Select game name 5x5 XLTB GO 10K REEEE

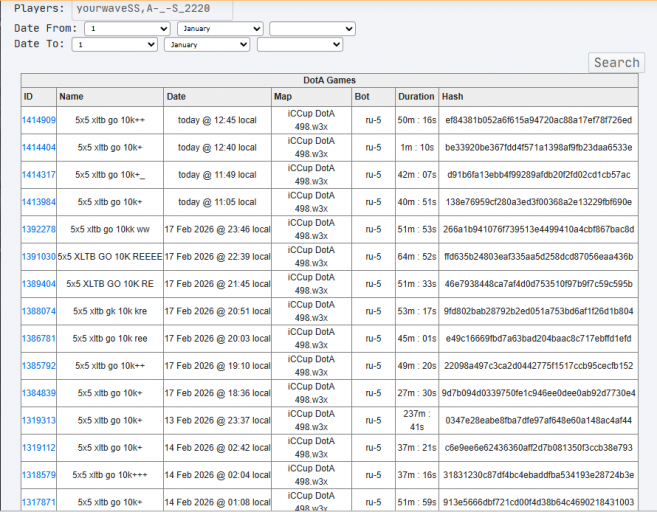pos(110,256)
